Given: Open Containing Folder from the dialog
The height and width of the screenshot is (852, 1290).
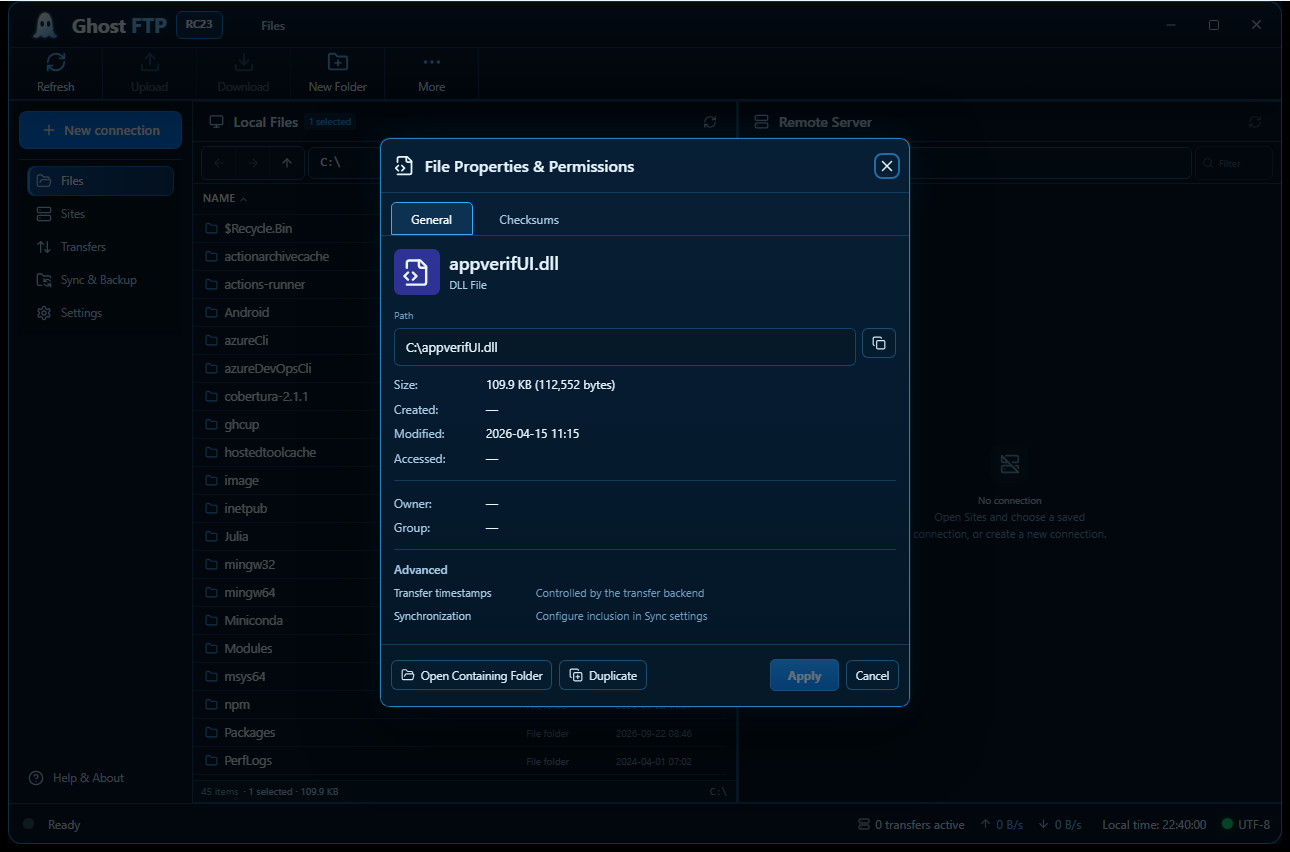Looking at the screenshot, I should click(472, 675).
